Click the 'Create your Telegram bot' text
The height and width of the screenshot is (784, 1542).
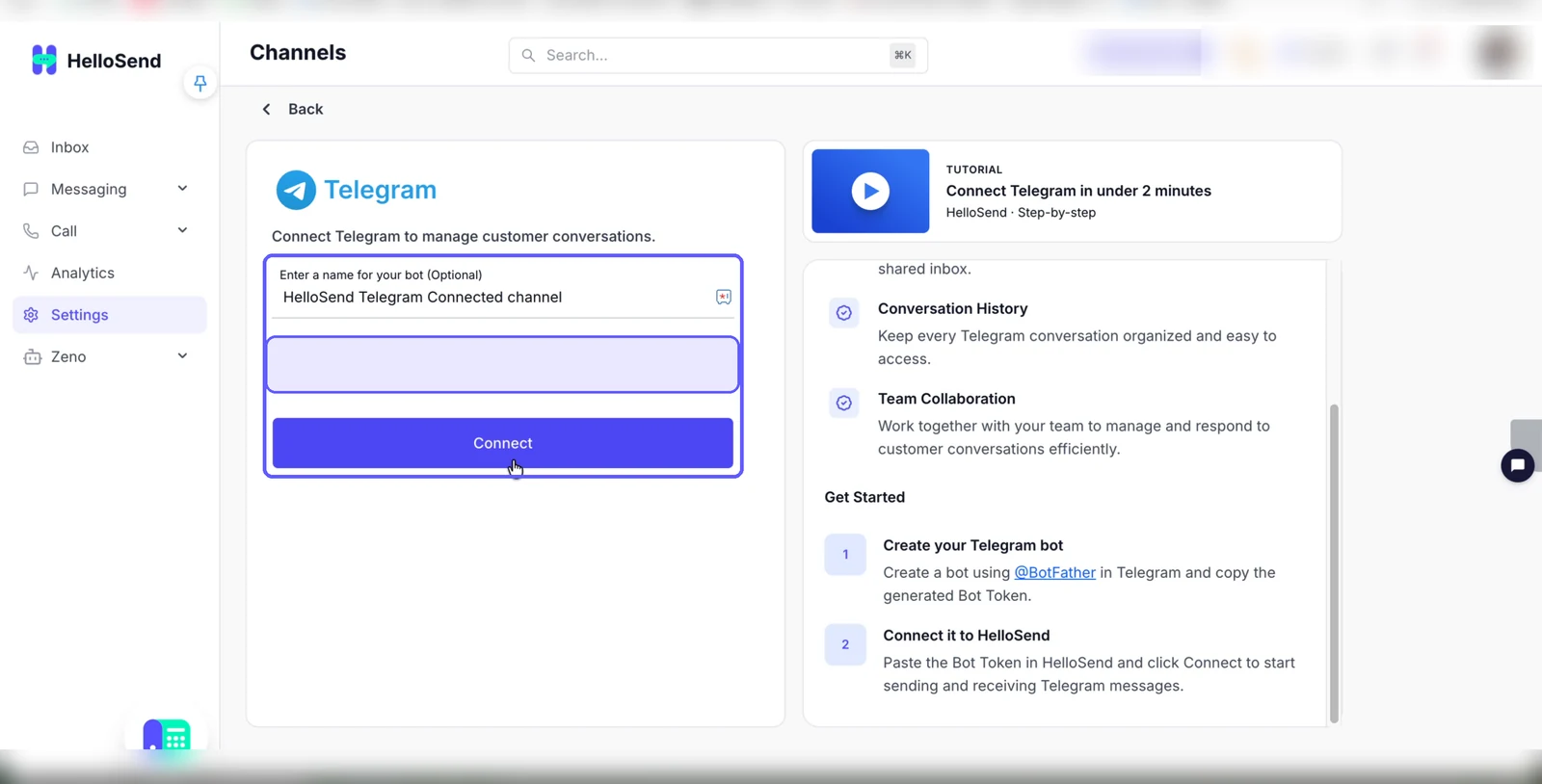pos(973,545)
